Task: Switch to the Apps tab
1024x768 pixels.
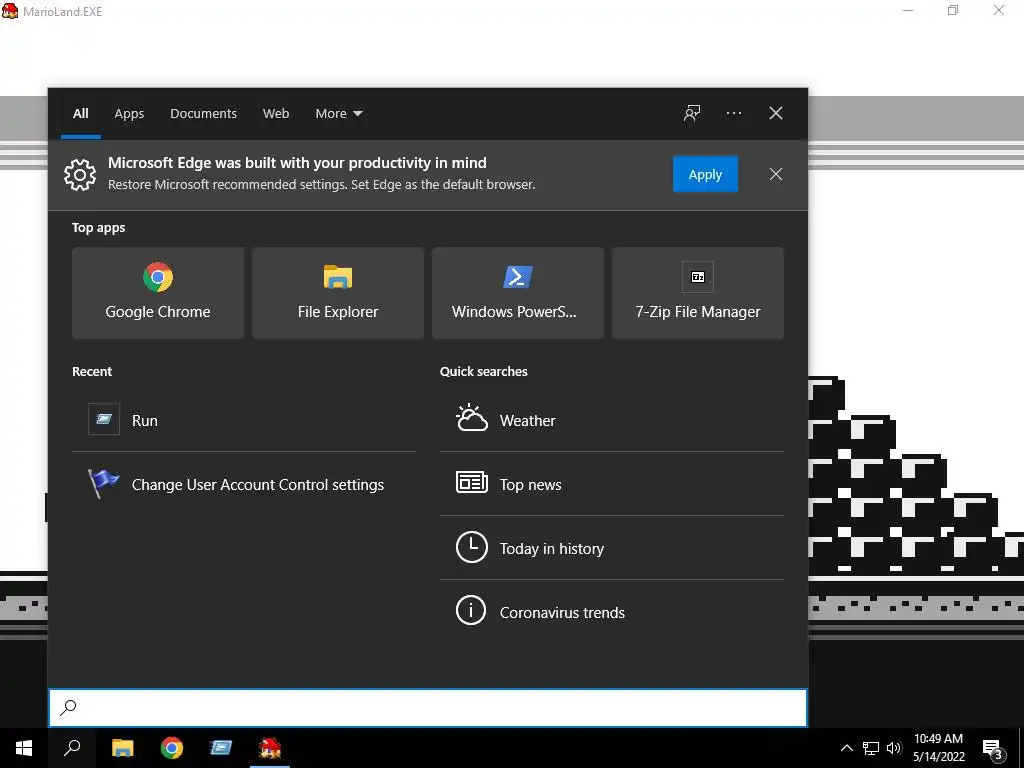Action: [x=129, y=113]
